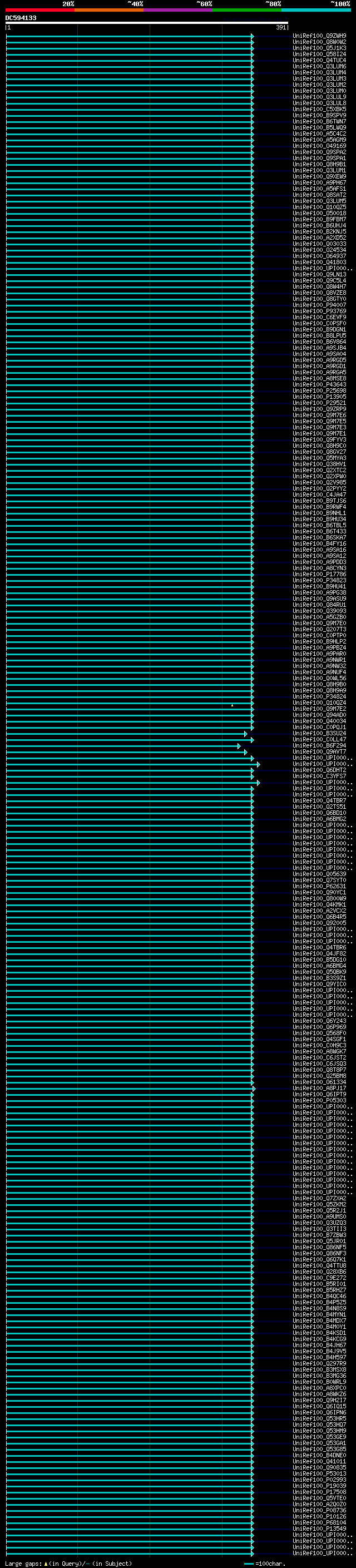Select the UniRef100_P17508 label
This screenshot has width=356, height=1568.
[319, 1492]
